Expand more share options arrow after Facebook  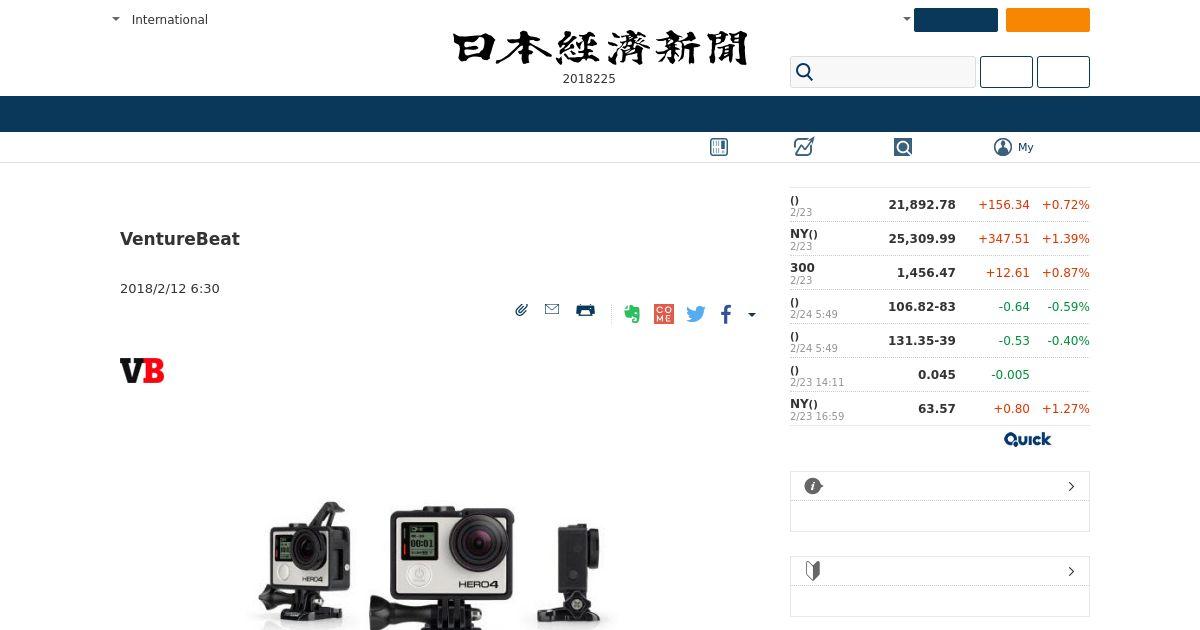click(x=752, y=315)
